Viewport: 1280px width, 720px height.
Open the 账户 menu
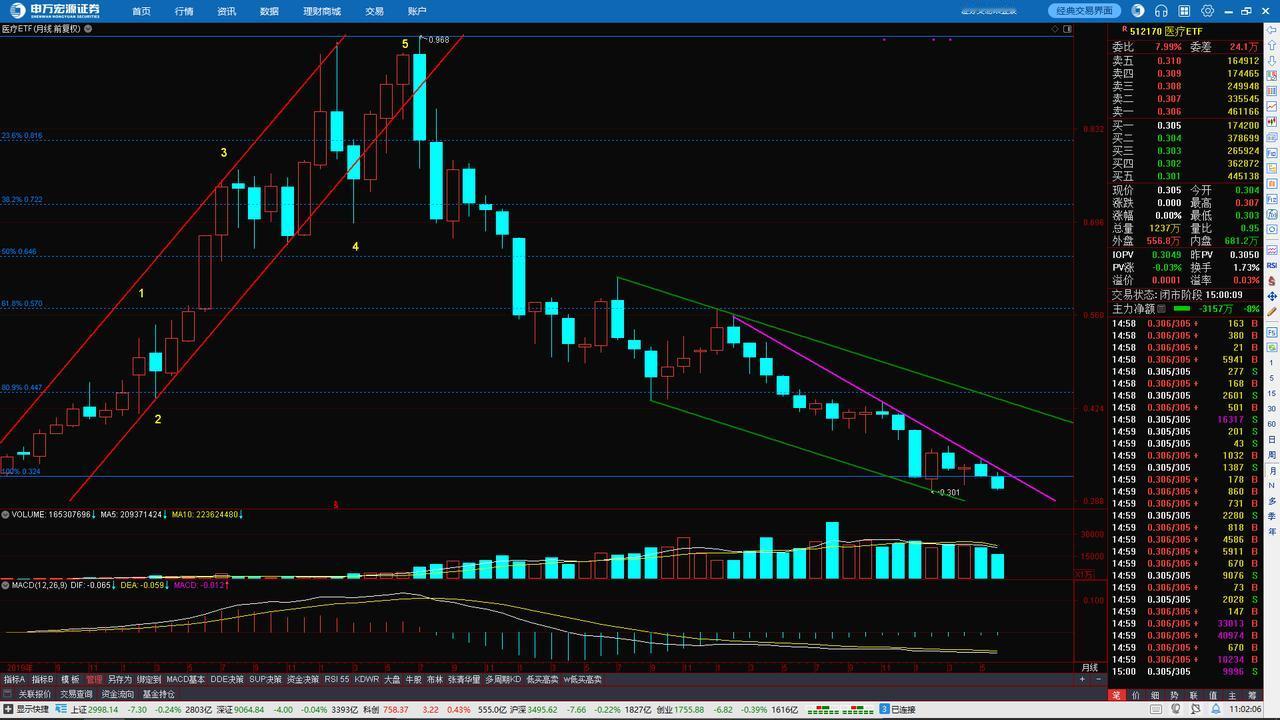coord(417,11)
